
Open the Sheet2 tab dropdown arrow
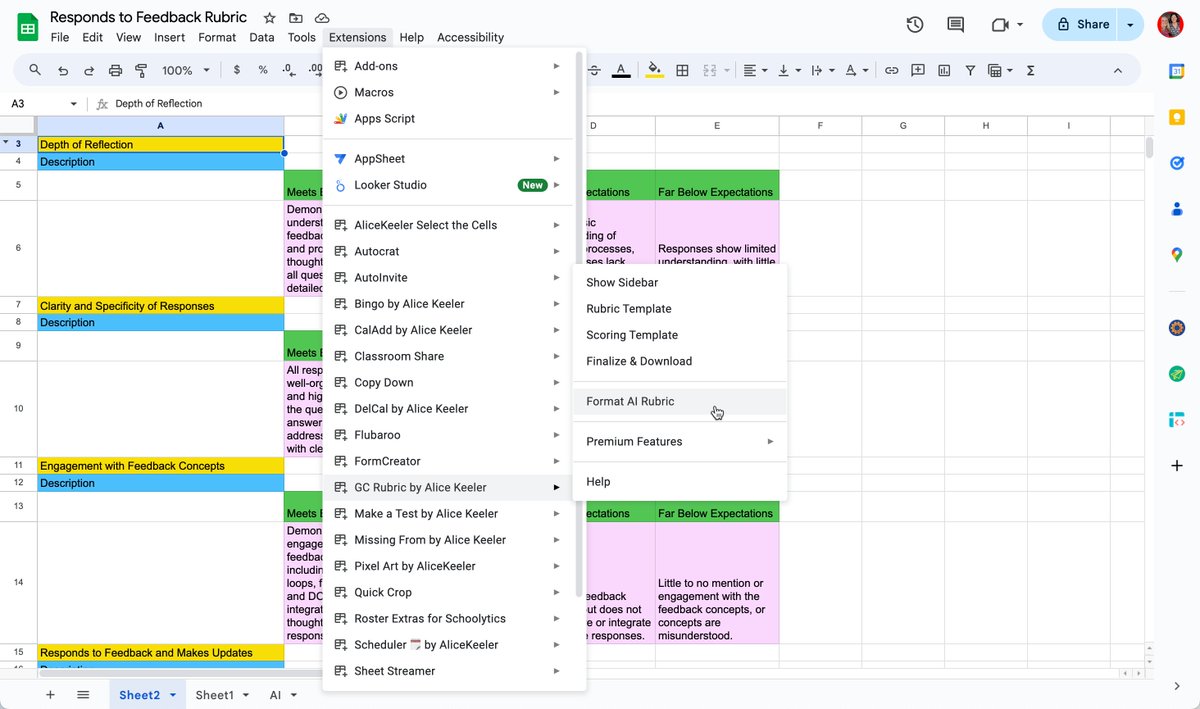coord(173,695)
